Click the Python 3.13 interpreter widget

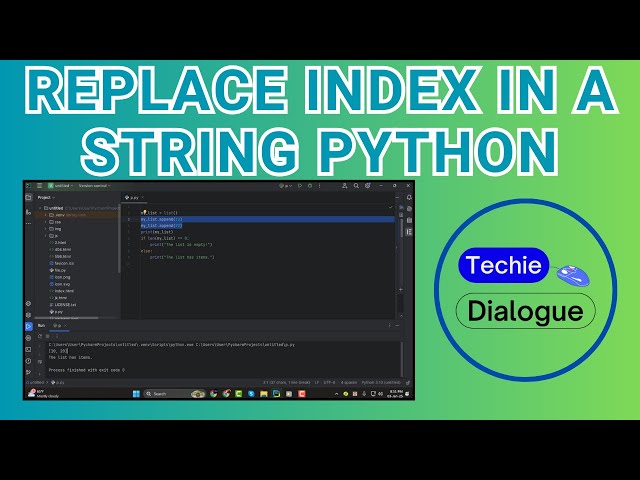tap(381, 382)
